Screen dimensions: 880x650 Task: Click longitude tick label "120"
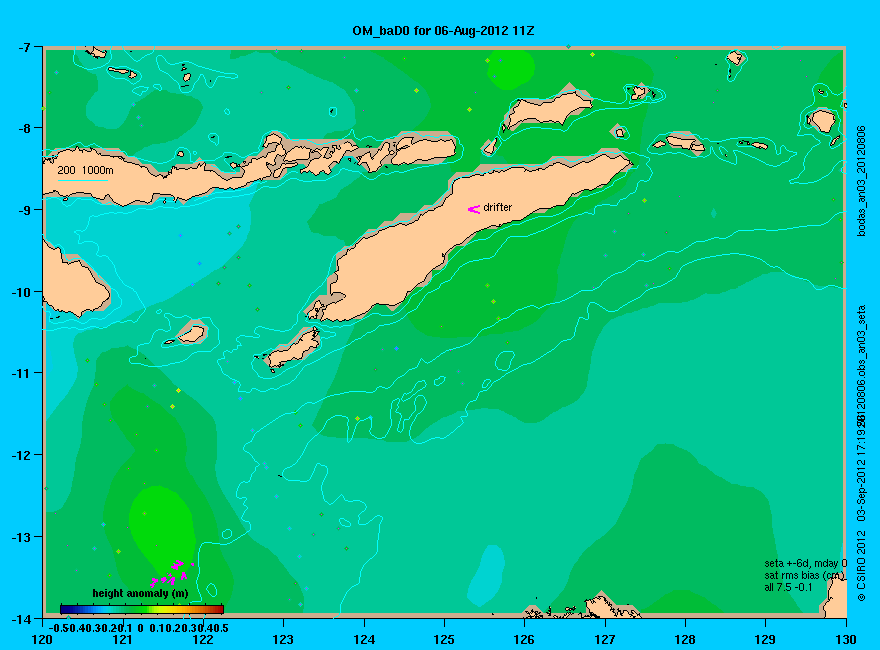(x=42, y=639)
